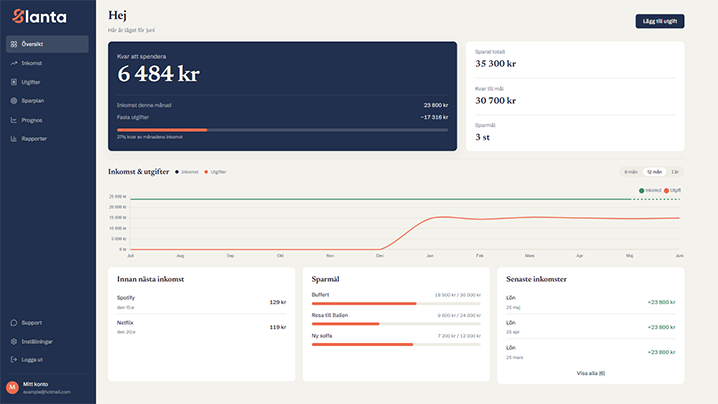
Task: Open the Spotify upcoming expense row
Action: (201, 302)
